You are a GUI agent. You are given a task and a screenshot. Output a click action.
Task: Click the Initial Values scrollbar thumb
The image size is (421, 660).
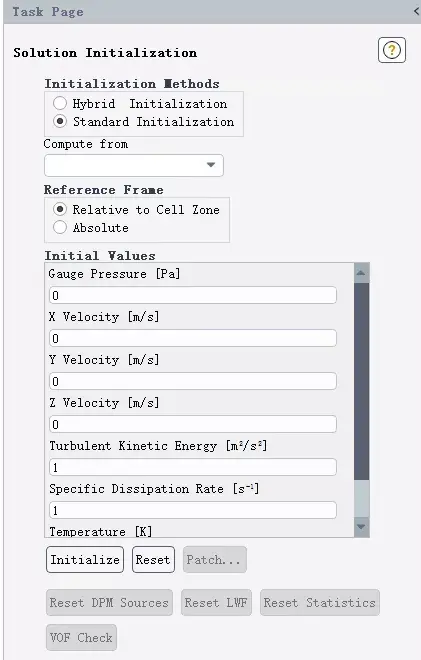pos(361,381)
